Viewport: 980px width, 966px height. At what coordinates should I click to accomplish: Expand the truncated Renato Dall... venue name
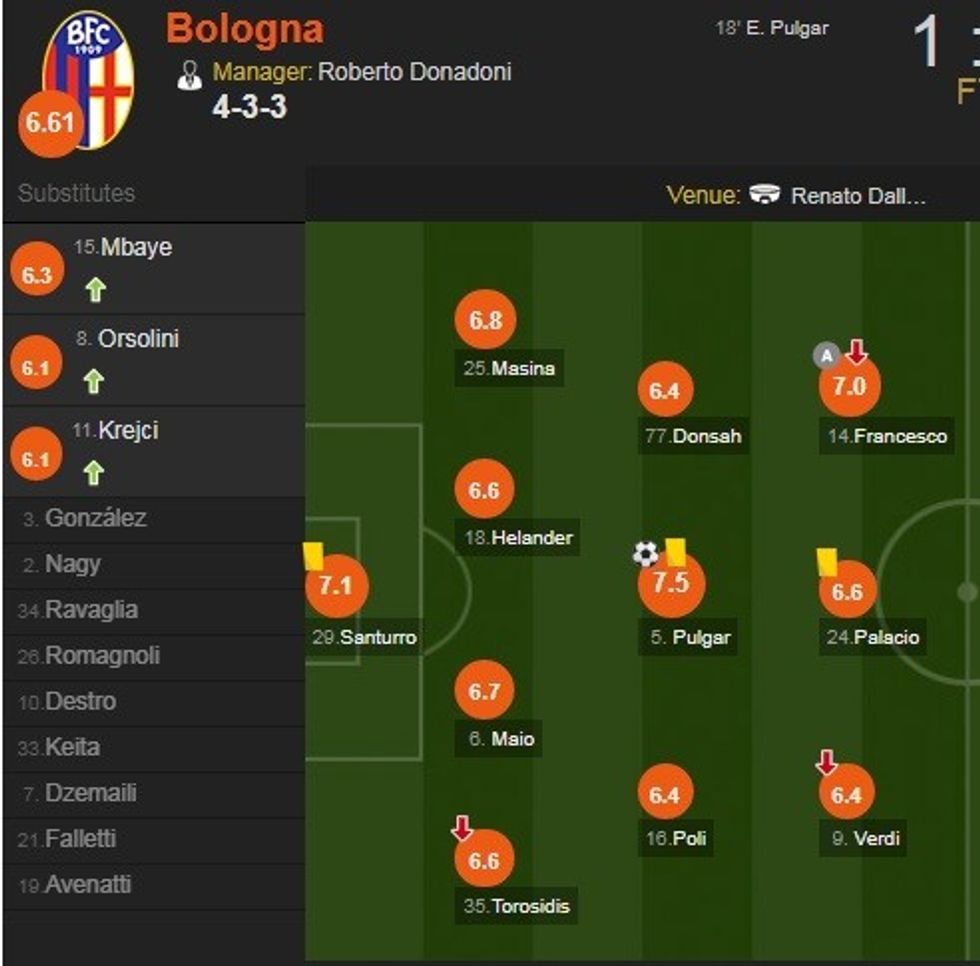point(862,194)
